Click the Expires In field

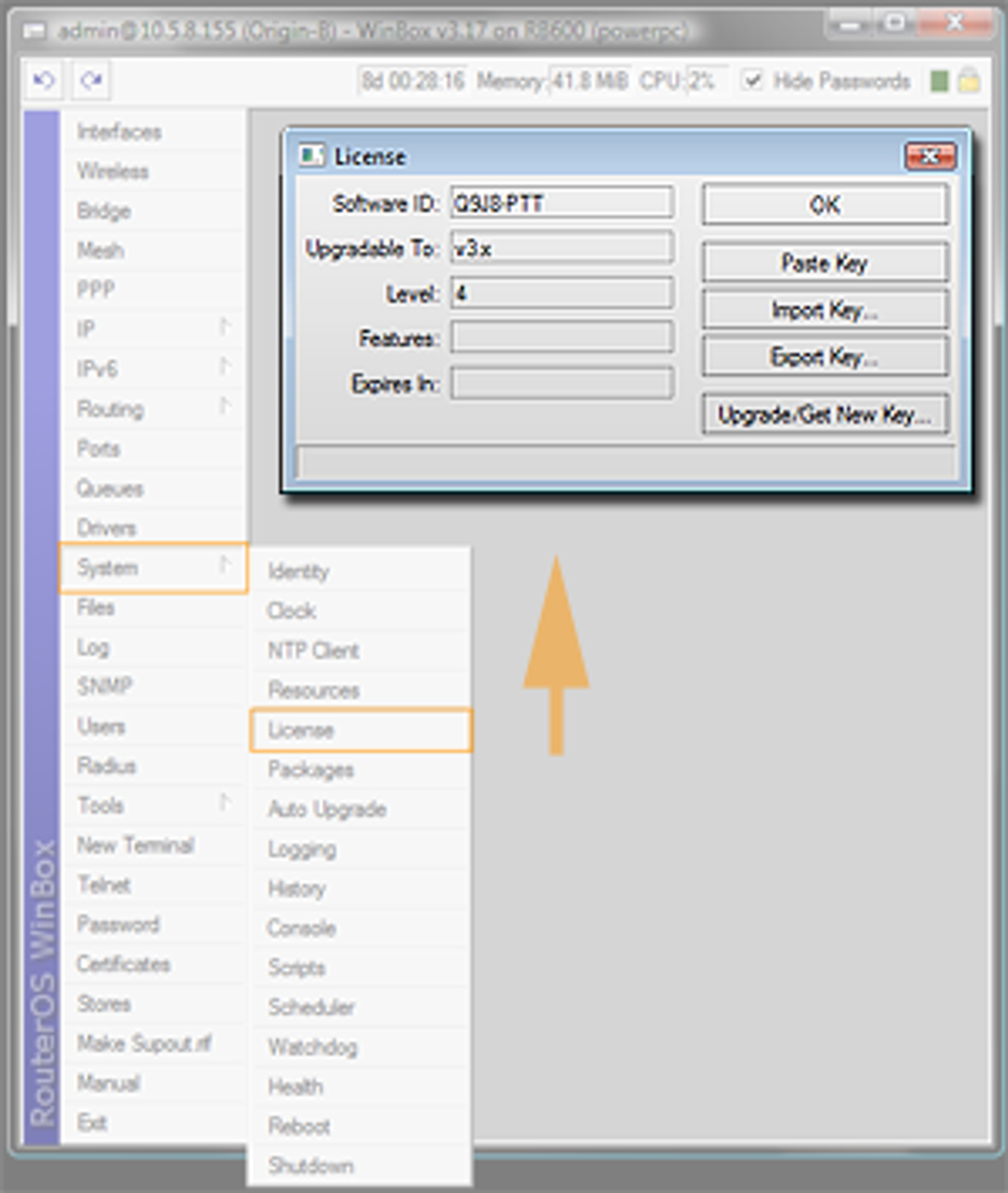click(x=562, y=382)
